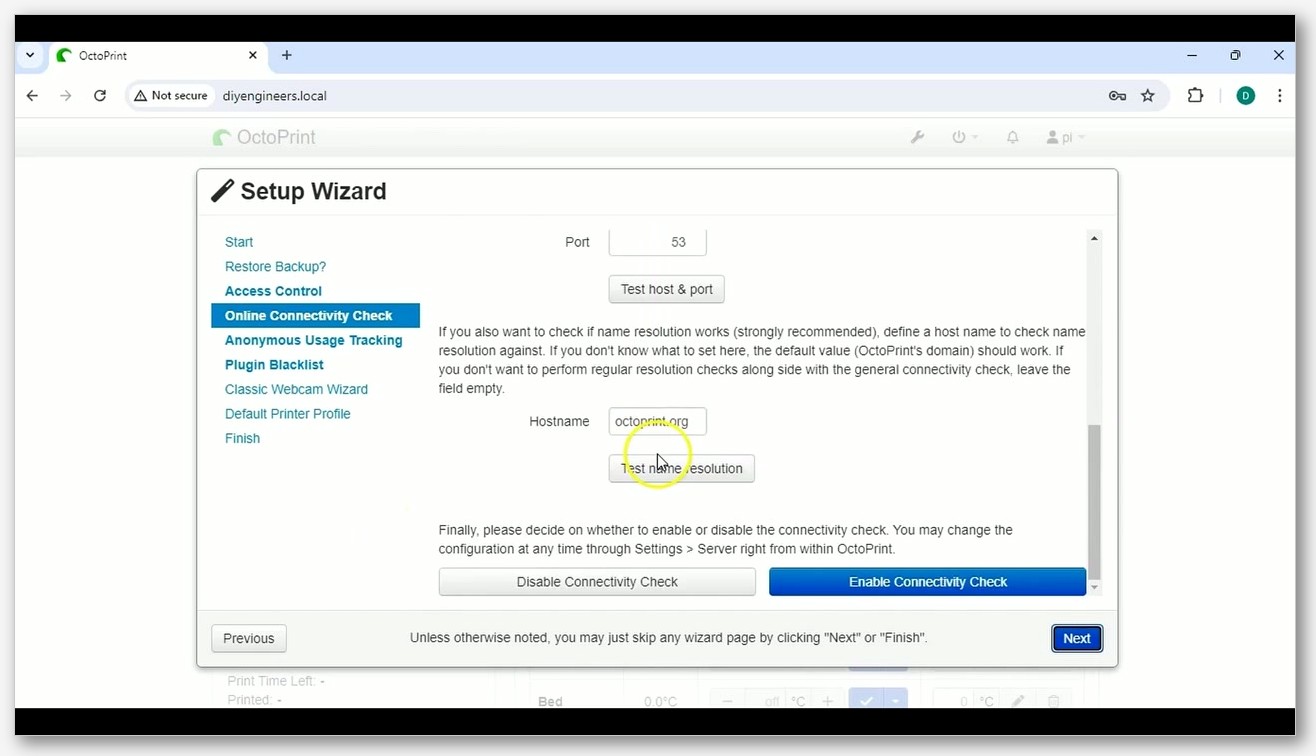Viewport: 1316px width, 756px height.
Task: Click the Setup Wizard pencil icon
Action: tap(223, 190)
